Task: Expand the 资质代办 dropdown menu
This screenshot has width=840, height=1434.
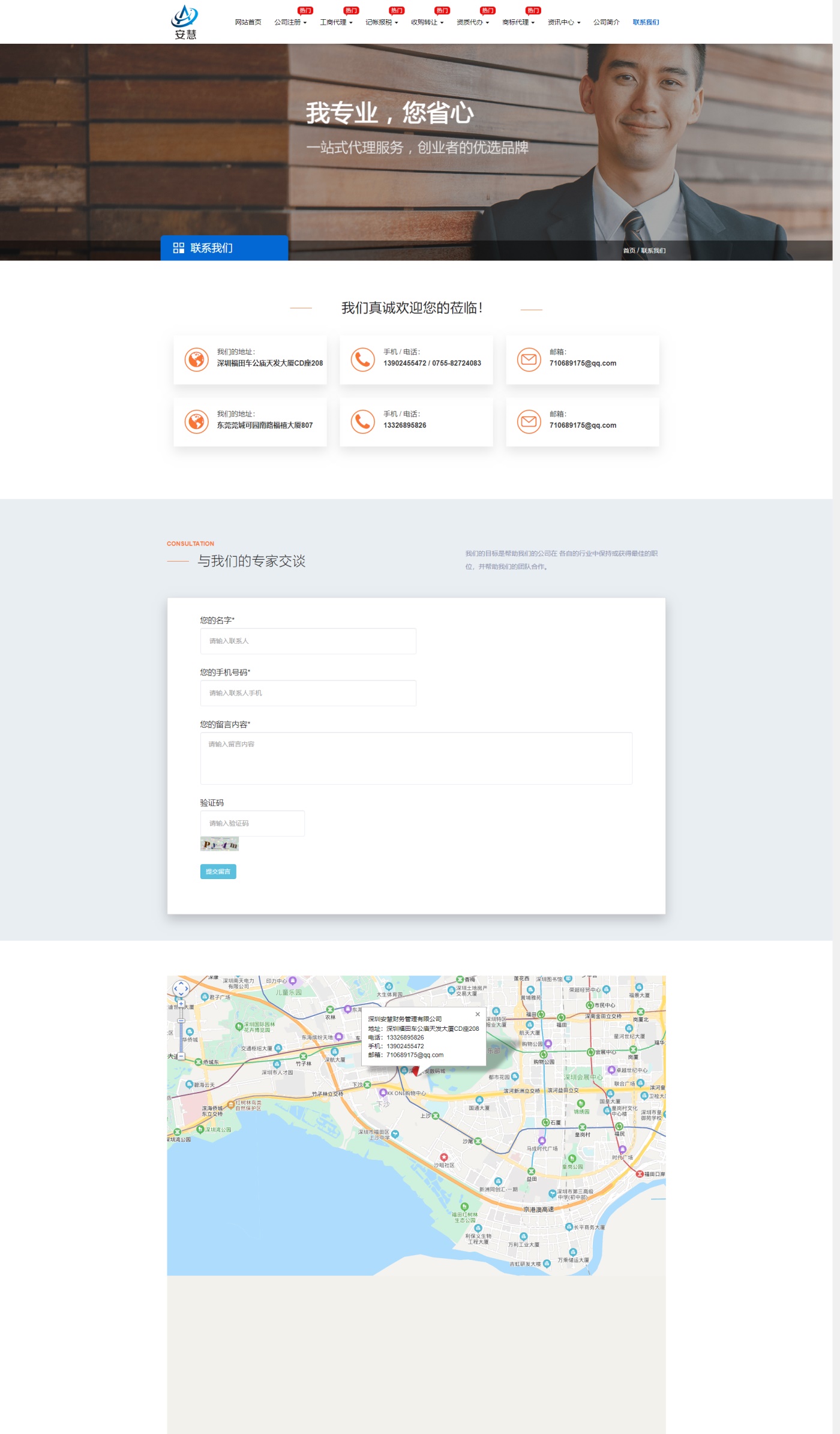Action: tap(473, 22)
